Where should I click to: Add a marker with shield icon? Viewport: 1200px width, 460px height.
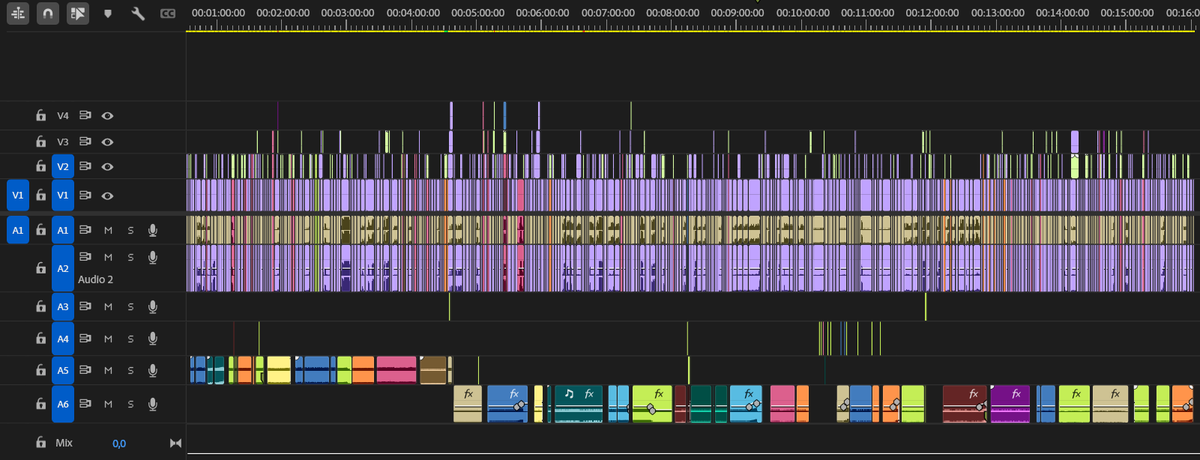click(x=108, y=14)
